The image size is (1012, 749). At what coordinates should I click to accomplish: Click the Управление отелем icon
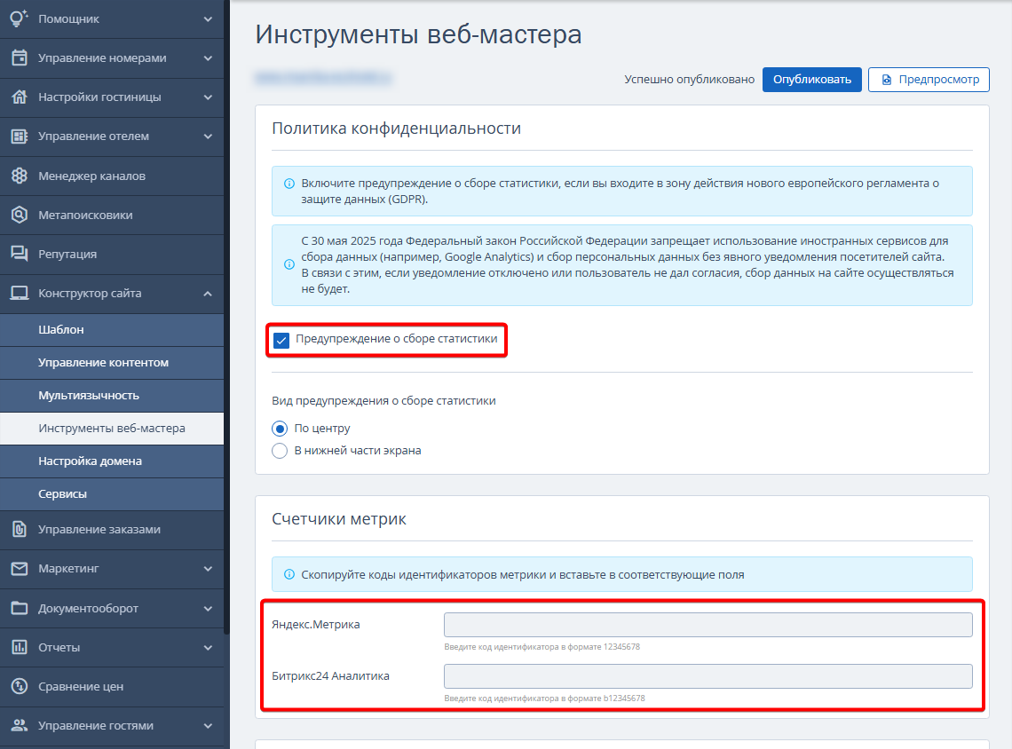[x=19, y=136]
